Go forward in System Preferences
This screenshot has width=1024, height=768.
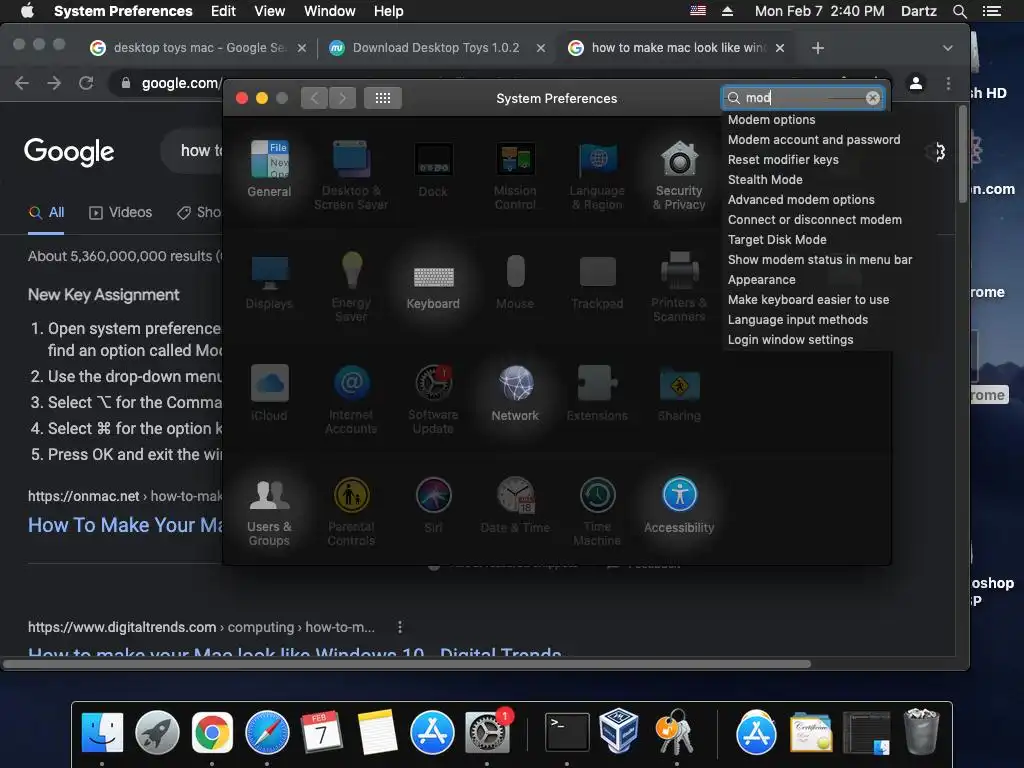click(343, 98)
